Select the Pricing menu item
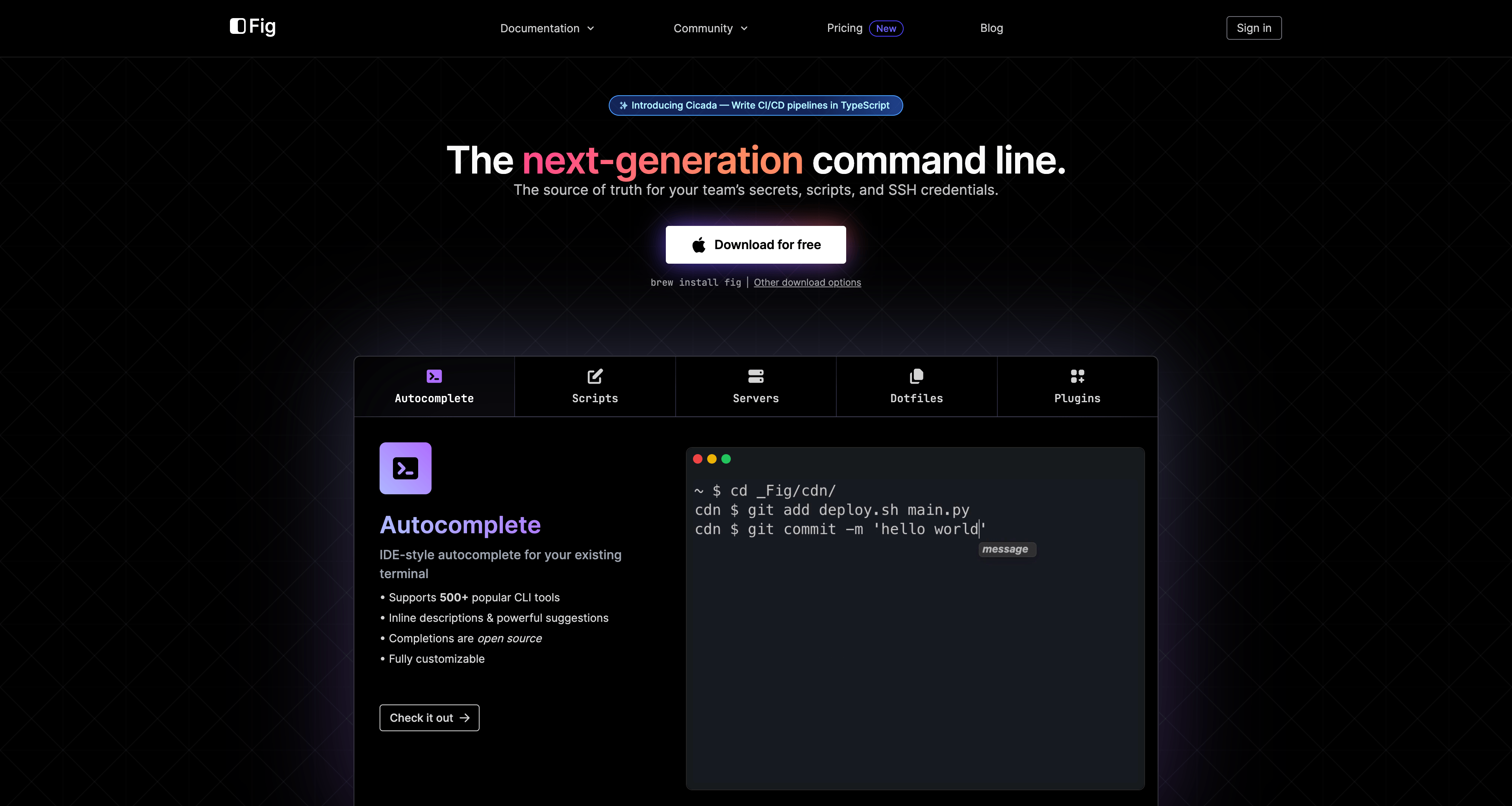This screenshot has height=806, width=1512. click(844, 28)
